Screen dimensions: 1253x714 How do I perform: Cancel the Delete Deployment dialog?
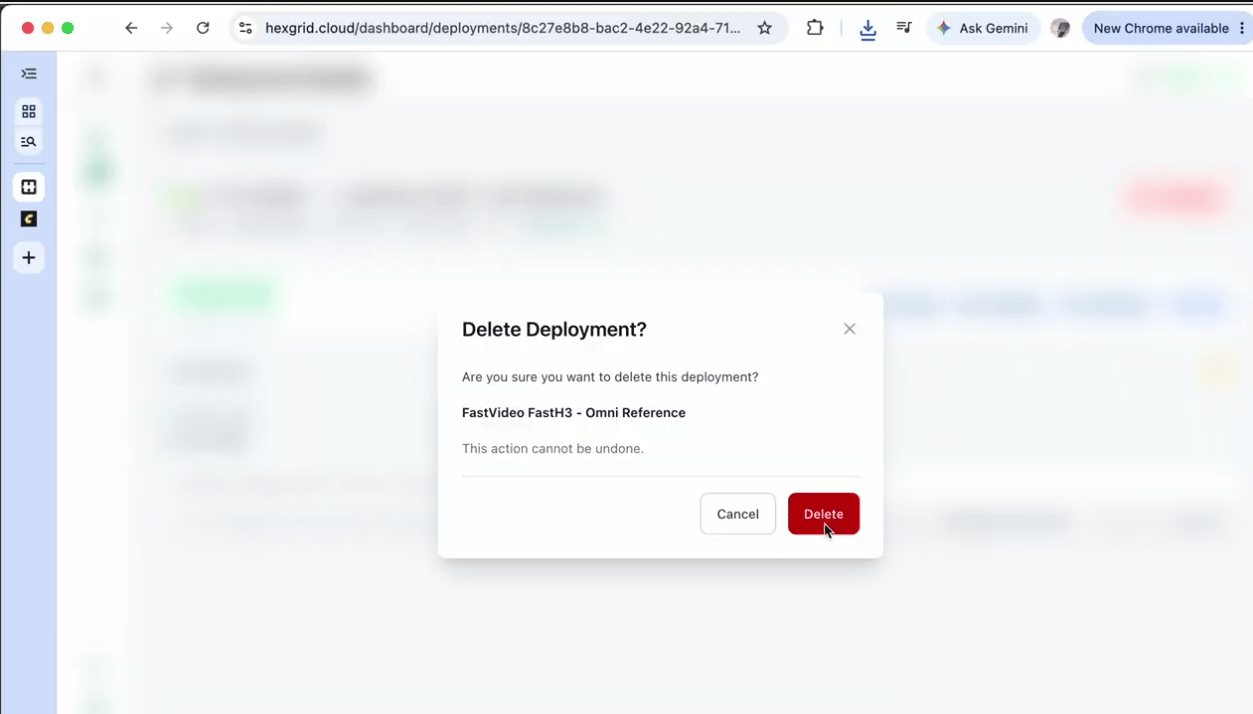738,514
